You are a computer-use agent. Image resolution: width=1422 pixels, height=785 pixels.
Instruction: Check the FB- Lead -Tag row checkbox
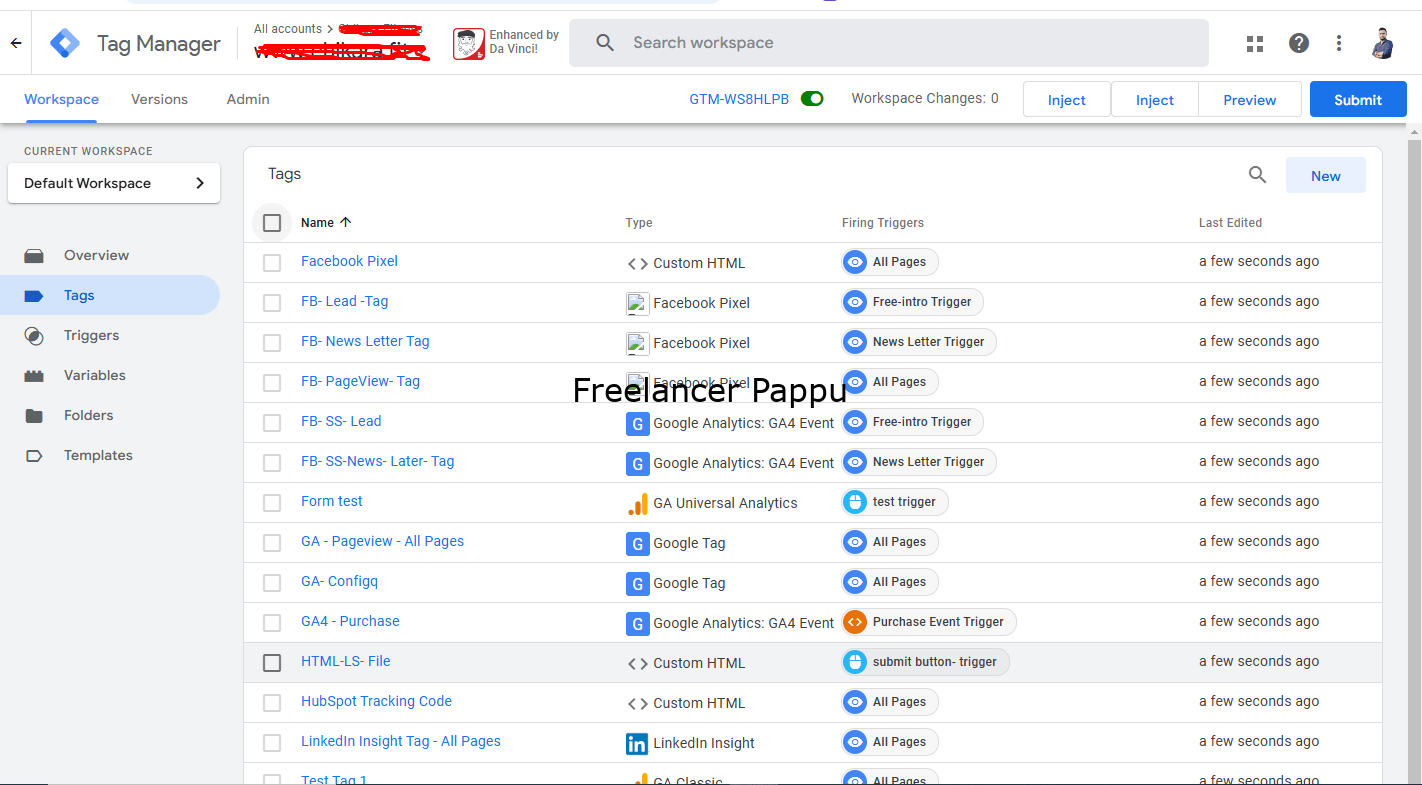click(272, 303)
